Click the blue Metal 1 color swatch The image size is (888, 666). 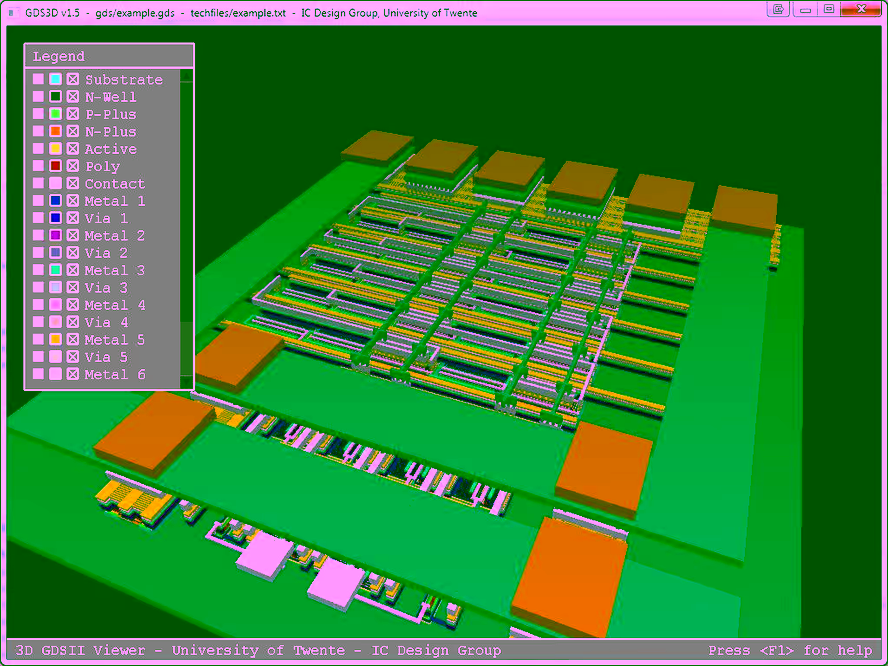point(55,200)
